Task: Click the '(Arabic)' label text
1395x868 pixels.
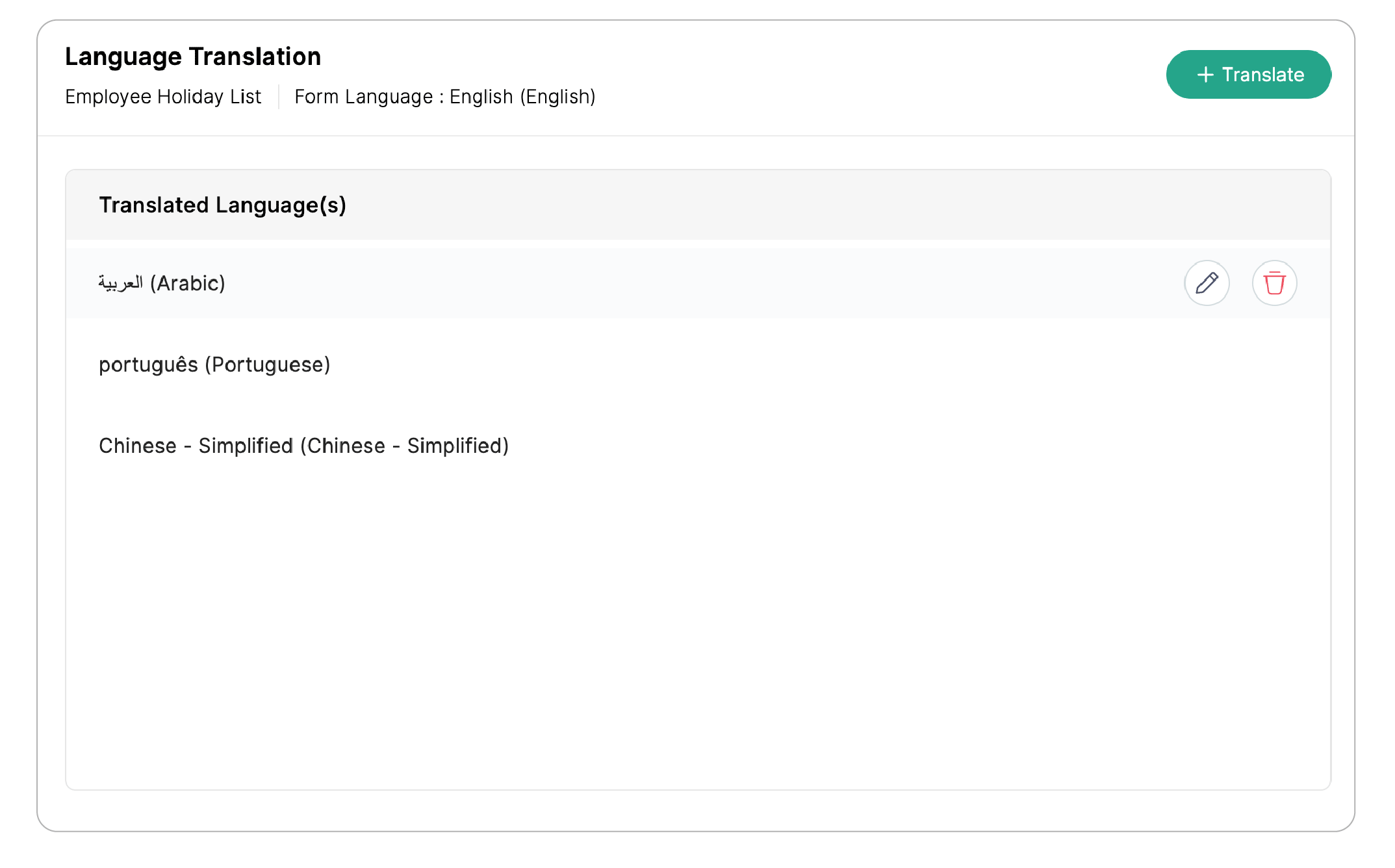Action: (188, 283)
